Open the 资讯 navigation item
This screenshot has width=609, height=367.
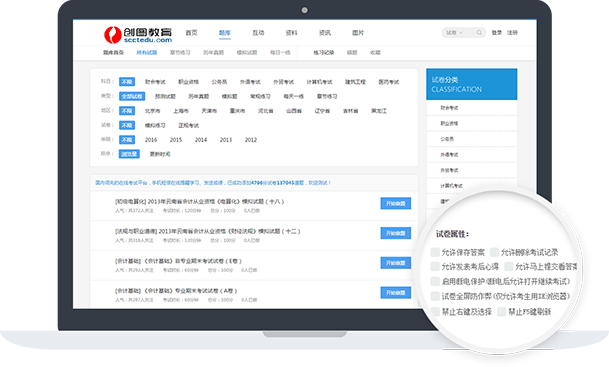[325, 33]
